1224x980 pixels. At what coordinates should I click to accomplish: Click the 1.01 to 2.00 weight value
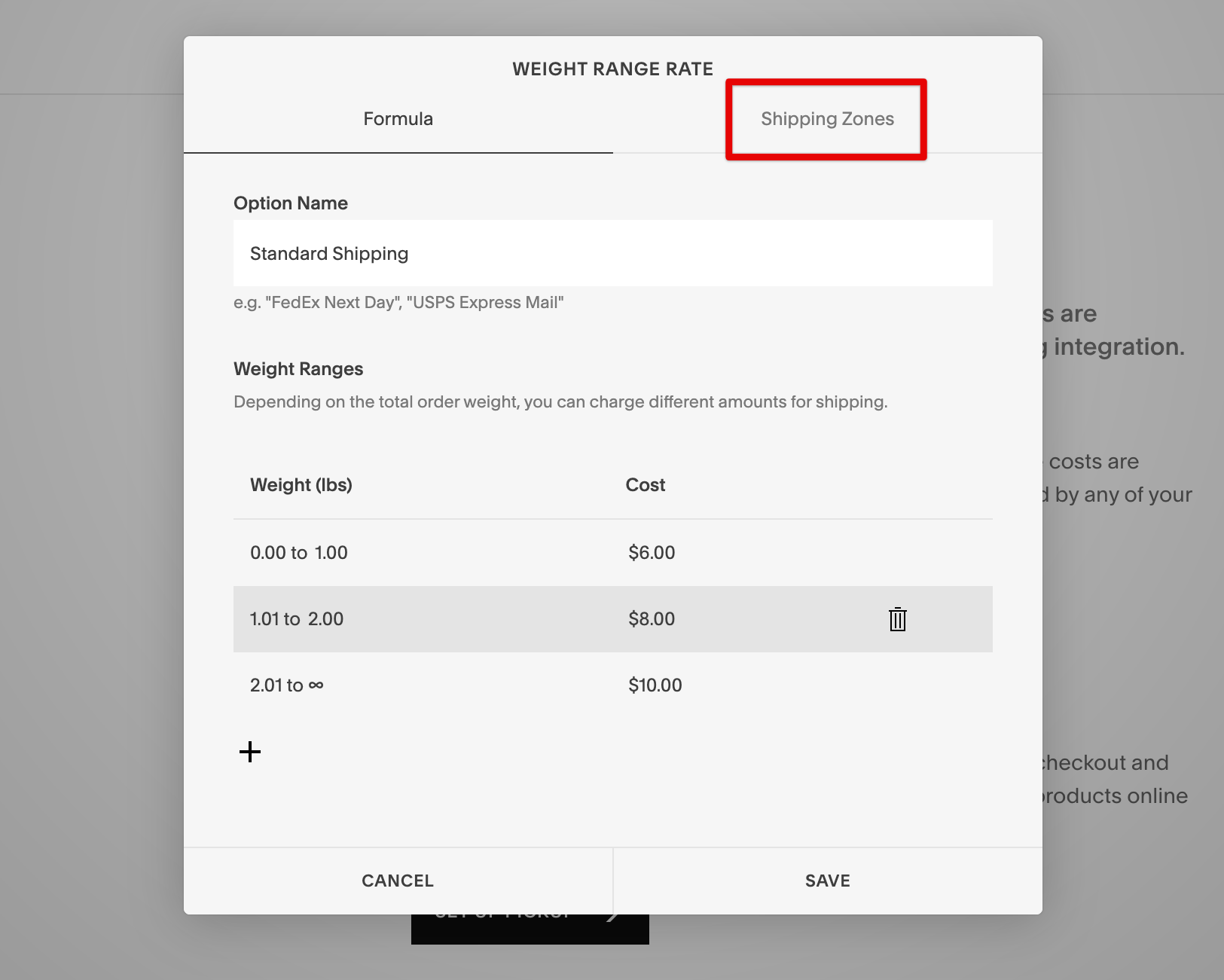[297, 619]
